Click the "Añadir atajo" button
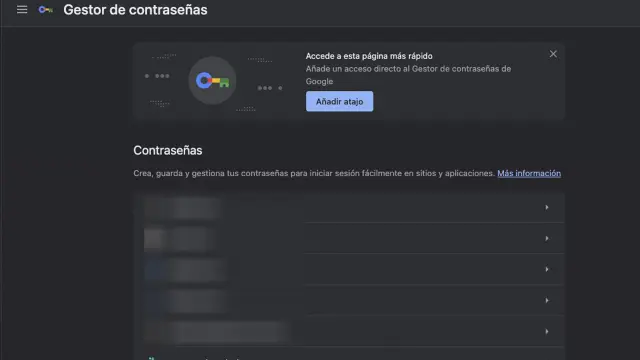Screen dimensions: 640x360 tap(339, 101)
